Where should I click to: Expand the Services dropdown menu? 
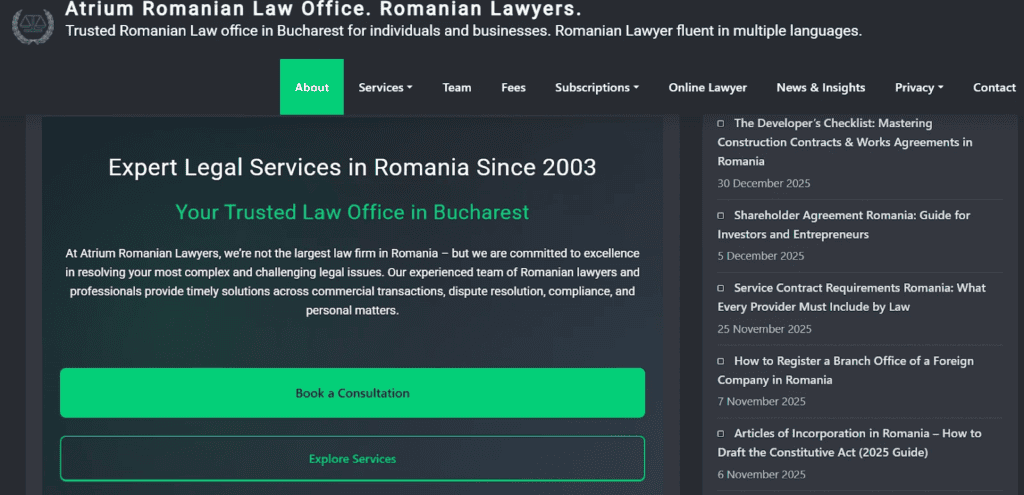pyautogui.click(x=385, y=88)
